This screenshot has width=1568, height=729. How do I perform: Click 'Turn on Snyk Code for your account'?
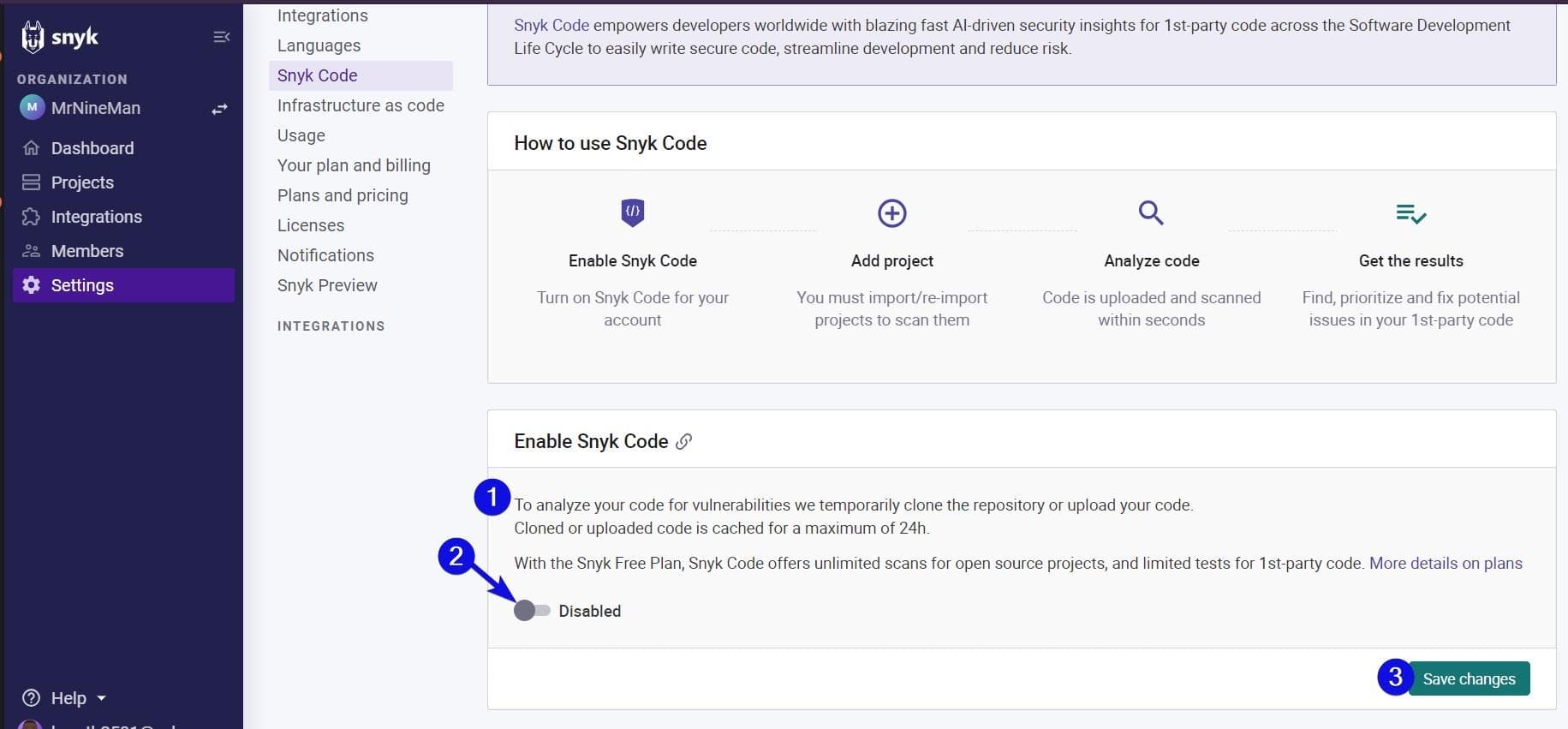tap(633, 308)
